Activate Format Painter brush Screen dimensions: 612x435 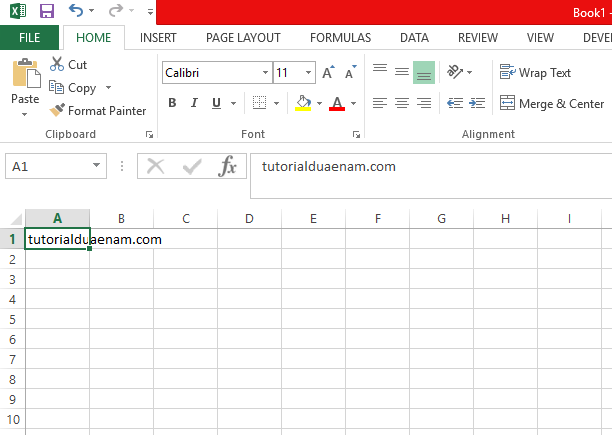point(97,110)
